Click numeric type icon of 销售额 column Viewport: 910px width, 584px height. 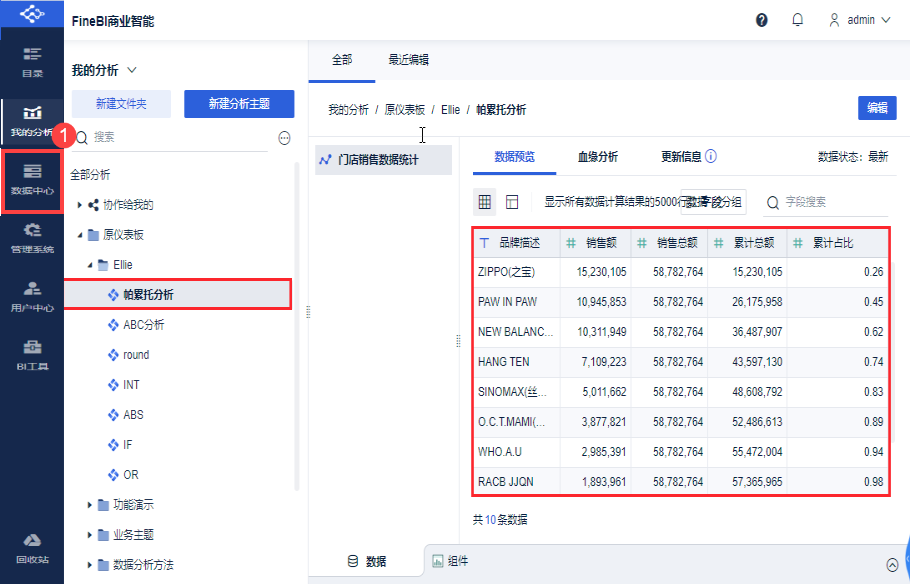(x=571, y=243)
